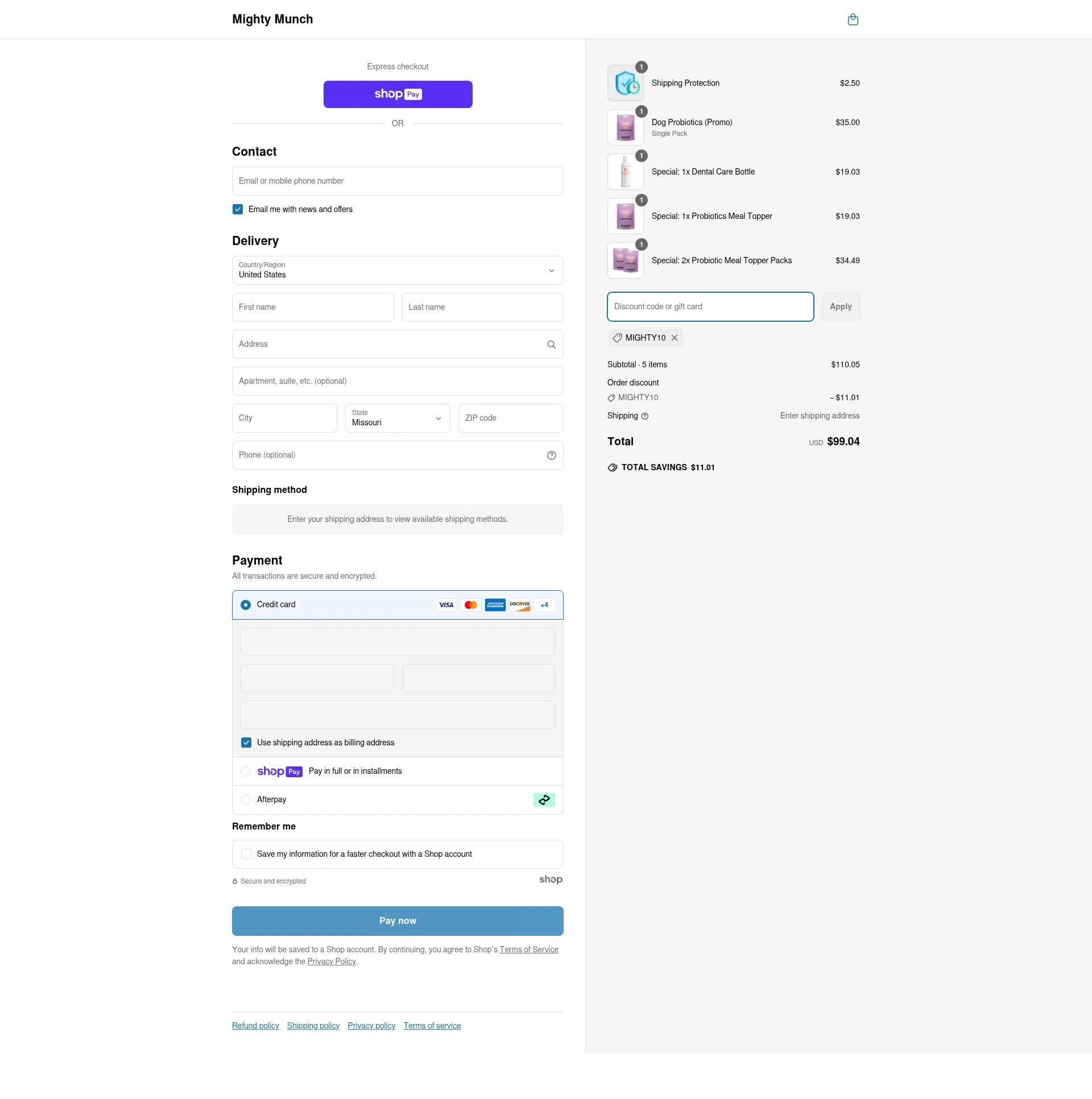1092x1099 pixels.
Task: Click the Pay now button
Action: 397,920
